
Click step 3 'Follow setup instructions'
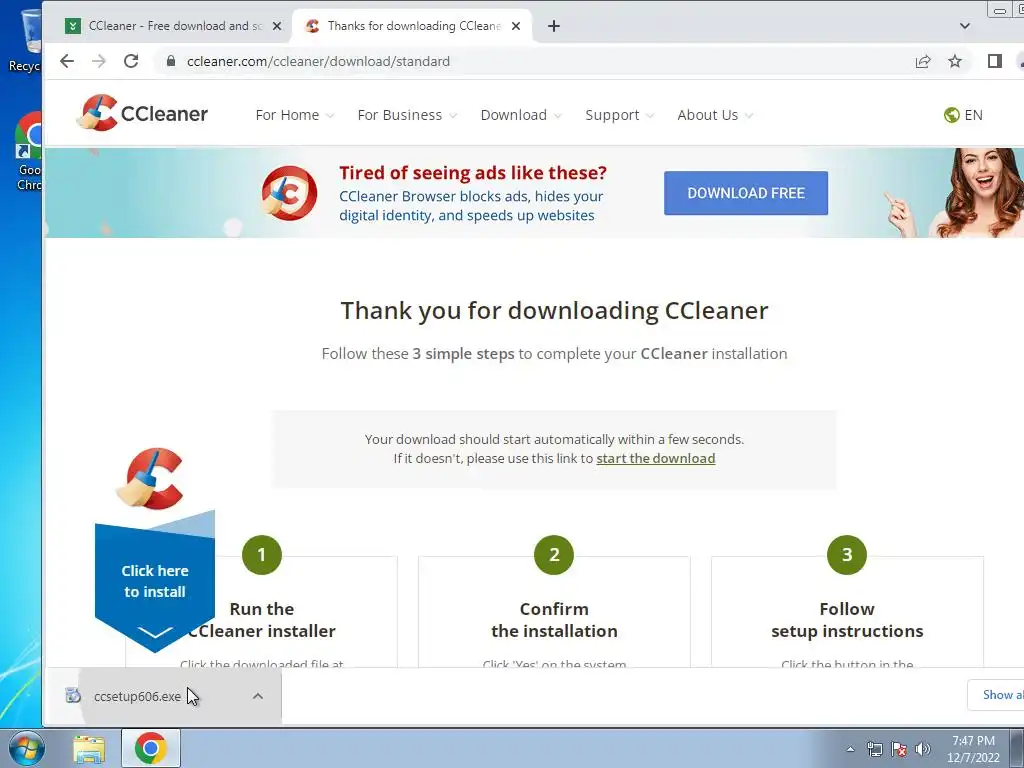(x=847, y=620)
